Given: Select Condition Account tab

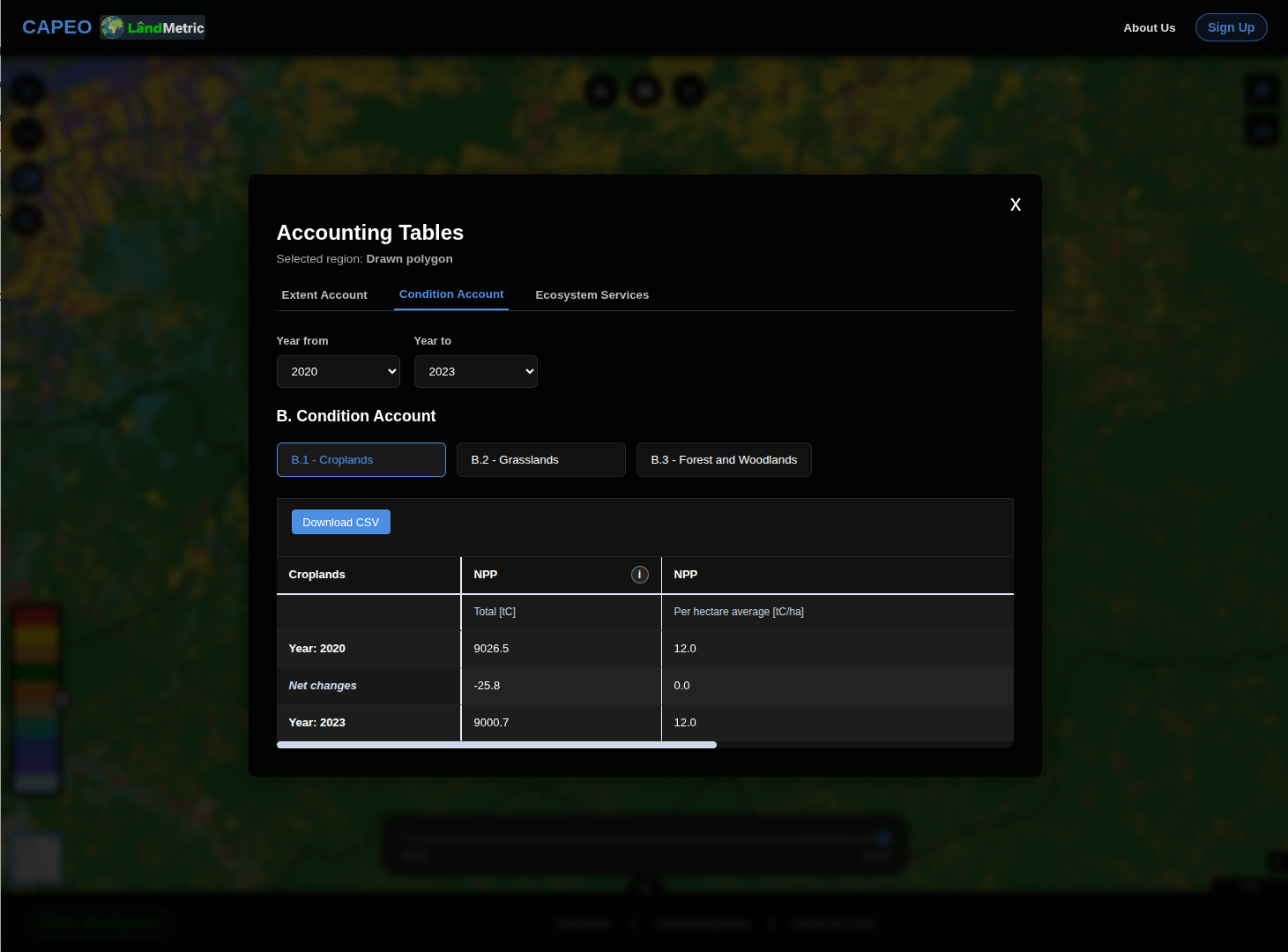Looking at the screenshot, I should coord(451,294).
